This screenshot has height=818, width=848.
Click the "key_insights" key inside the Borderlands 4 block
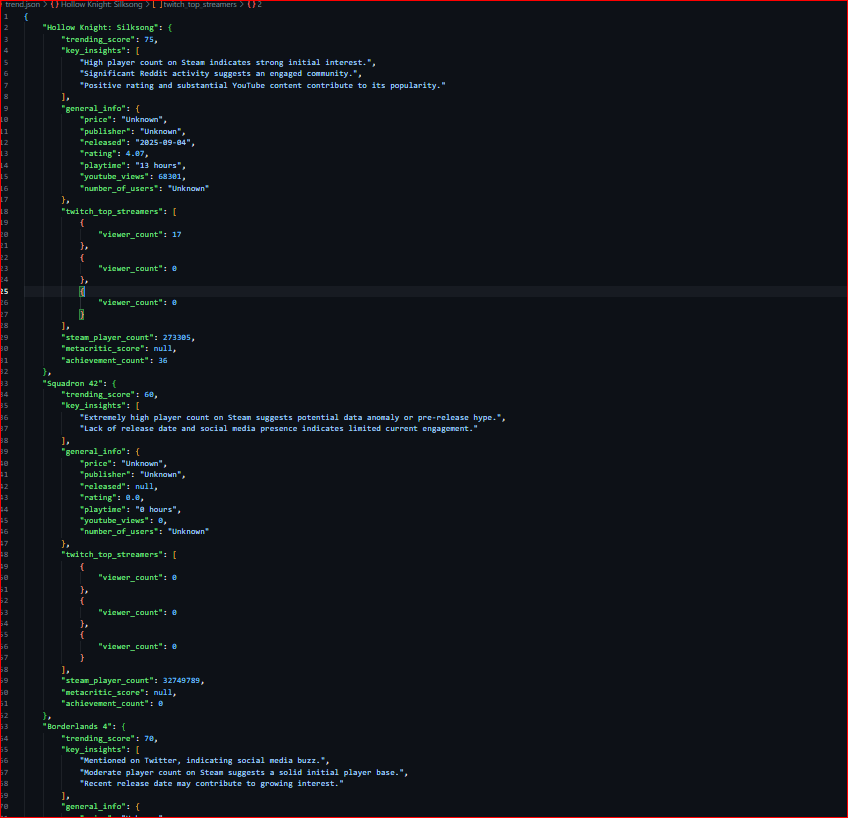click(x=94, y=750)
